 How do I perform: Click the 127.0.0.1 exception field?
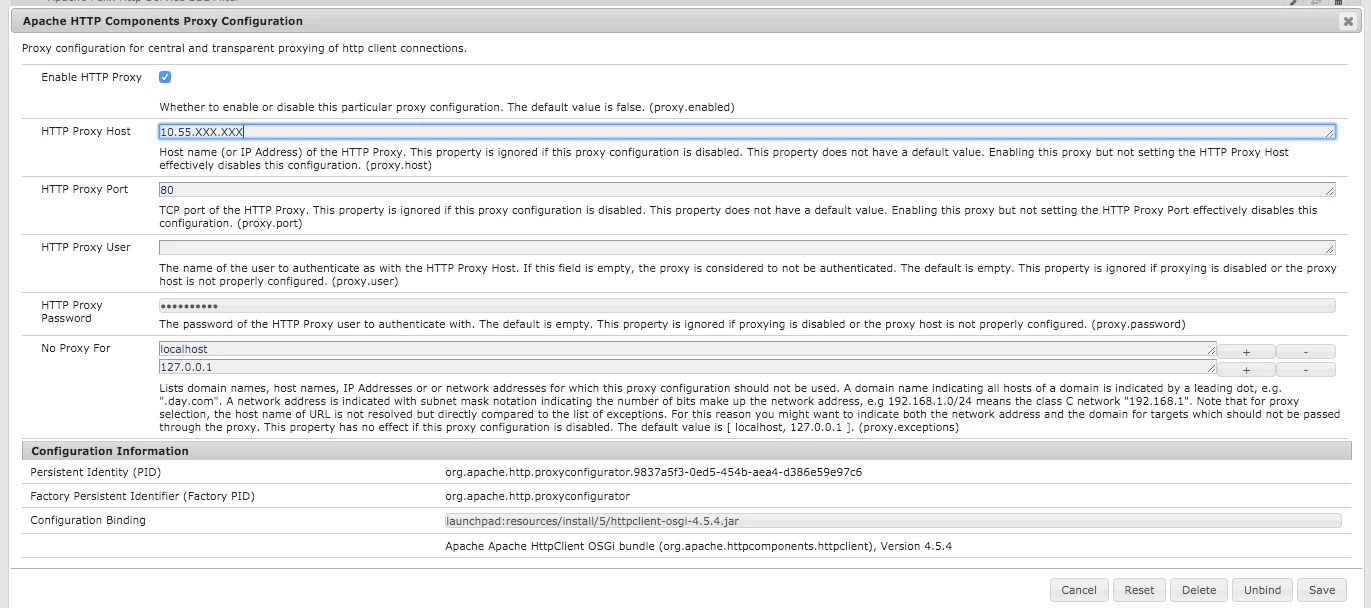[687, 367]
